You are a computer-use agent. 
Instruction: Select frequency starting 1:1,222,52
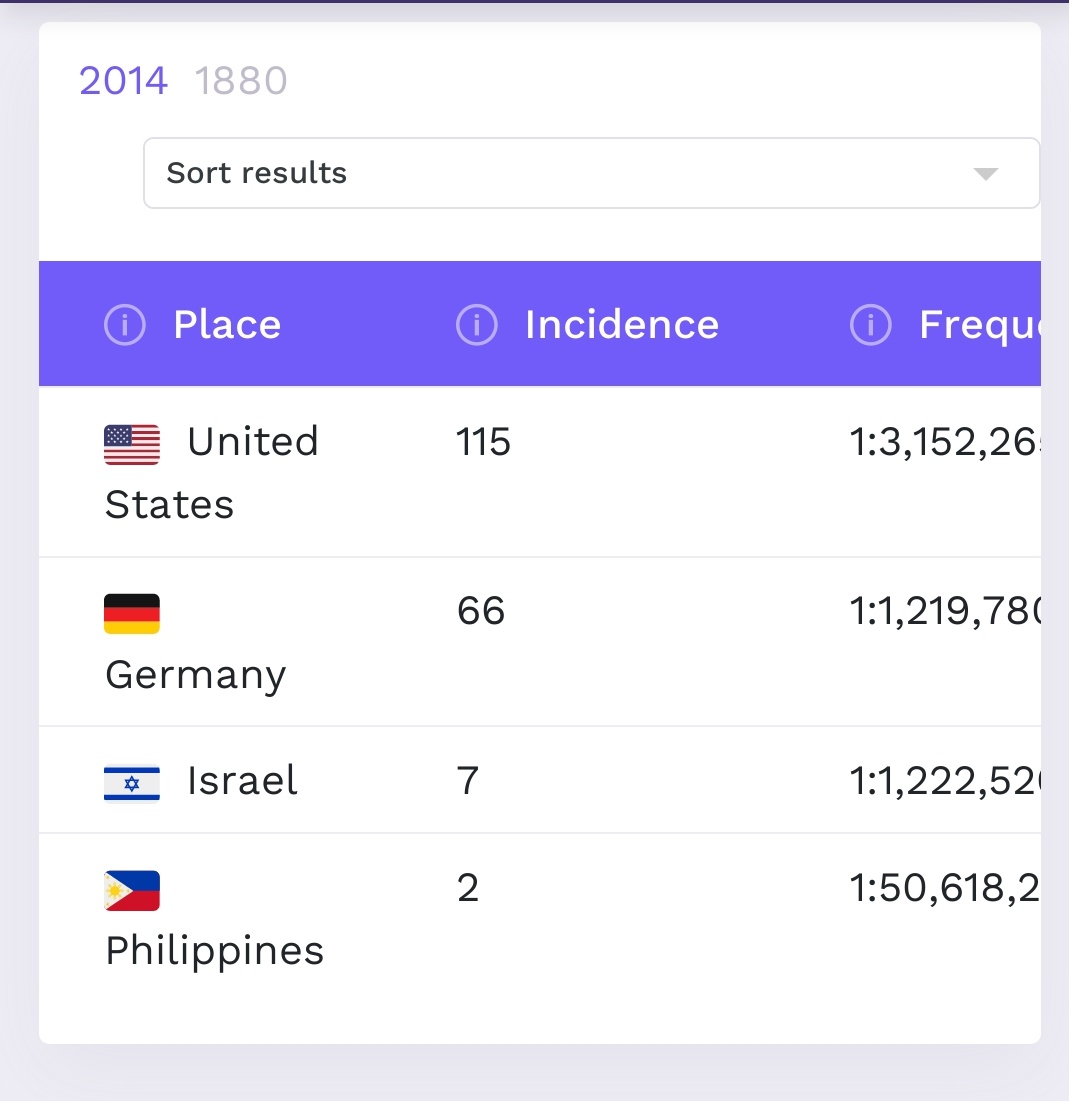tap(945, 782)
